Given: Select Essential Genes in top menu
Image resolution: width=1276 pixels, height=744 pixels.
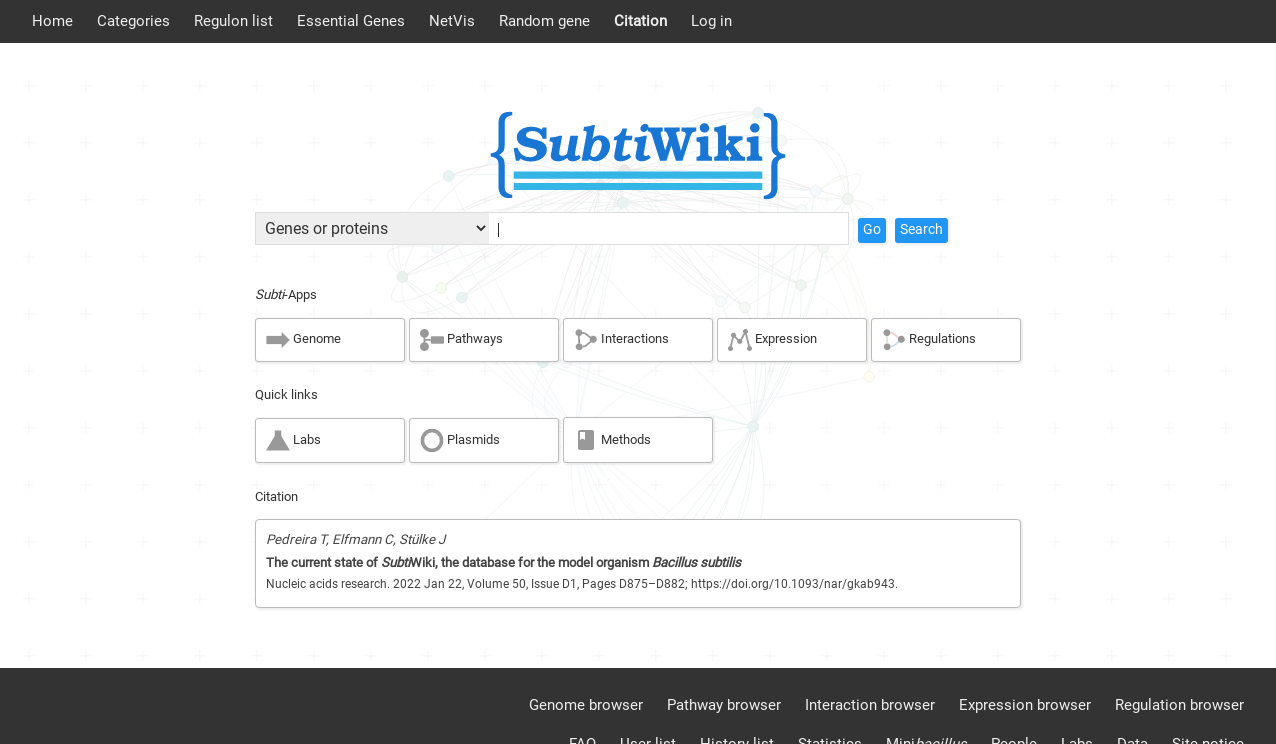Looking at the screenshot, I should (351, 21).
